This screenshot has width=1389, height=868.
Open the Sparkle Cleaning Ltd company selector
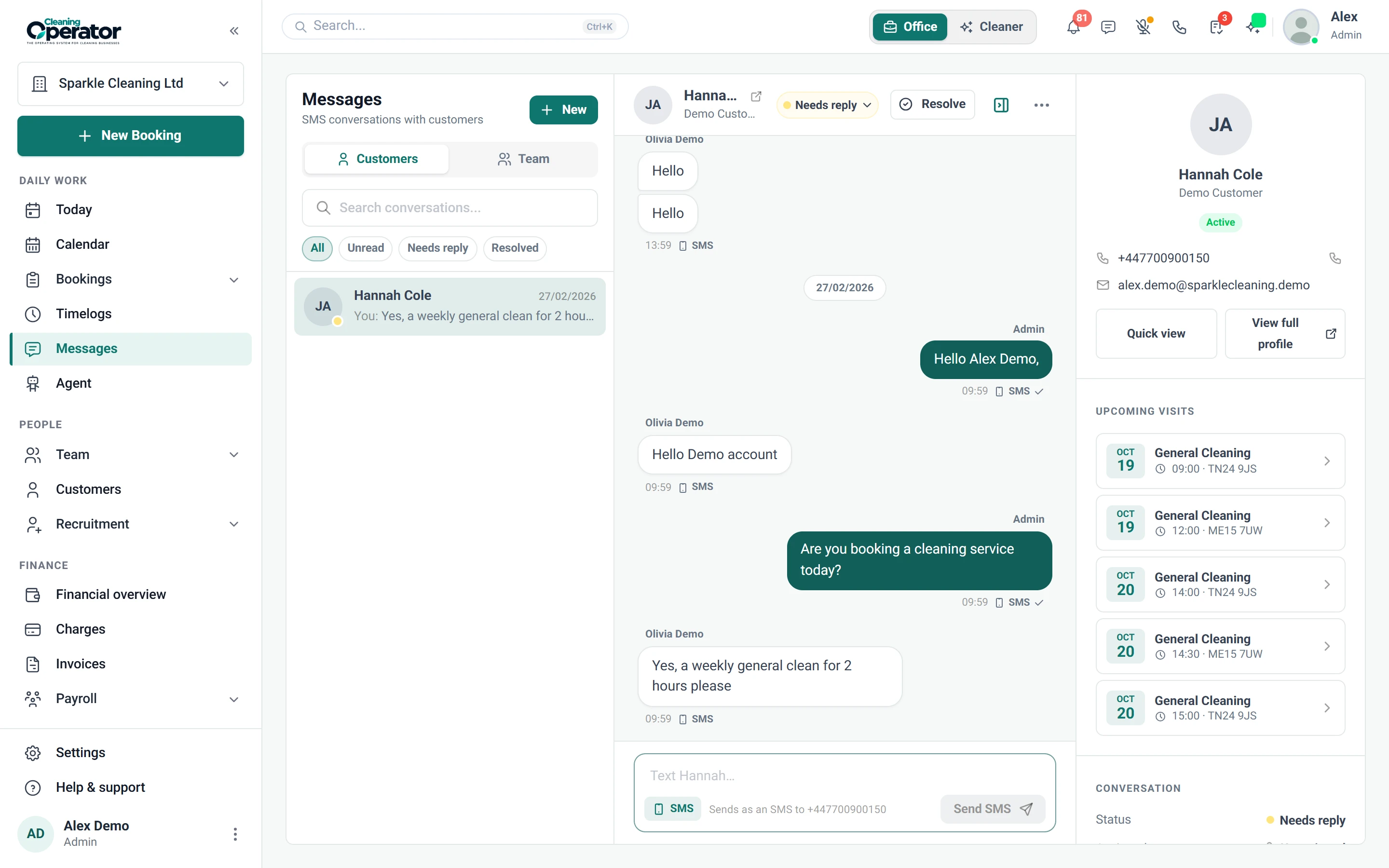(131, 84)
